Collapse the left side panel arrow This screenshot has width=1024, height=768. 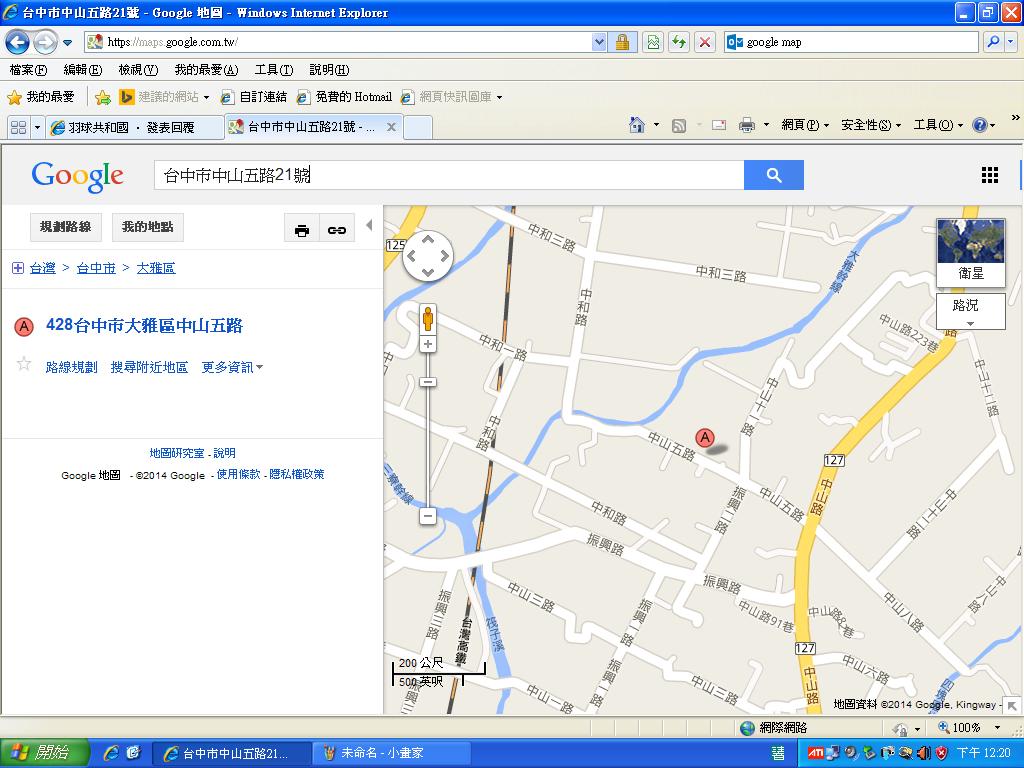point(369,226)
